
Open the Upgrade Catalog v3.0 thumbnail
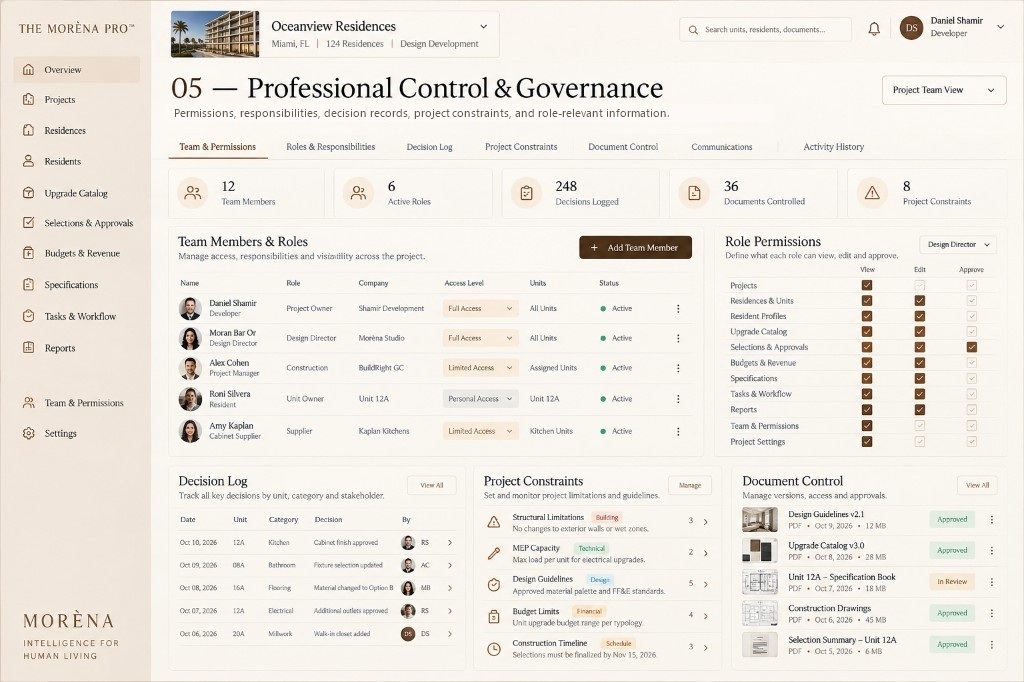(760, 551)
